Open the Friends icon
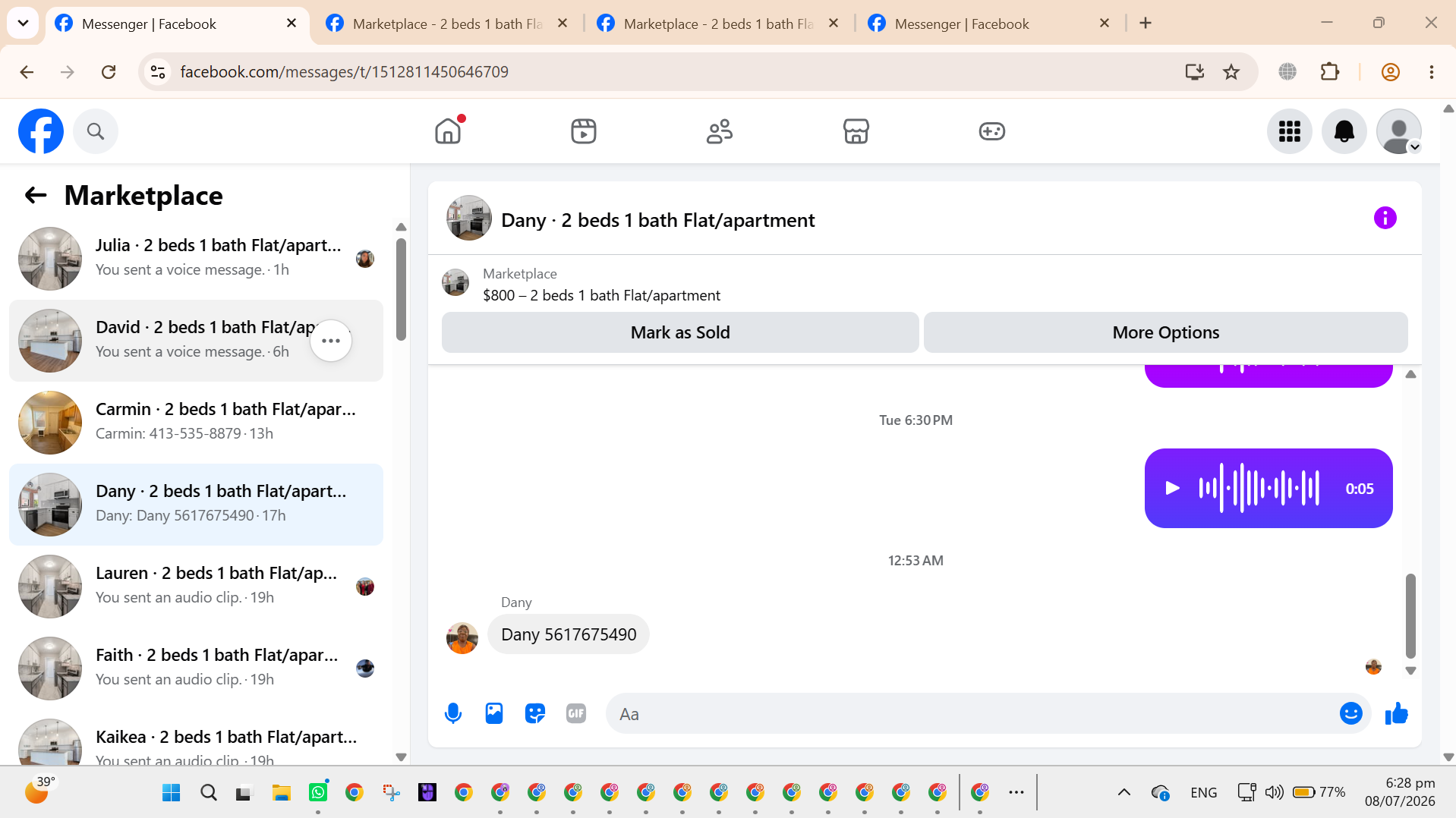1456x818 pixels. pyautogui.click(x=720, y=131)
